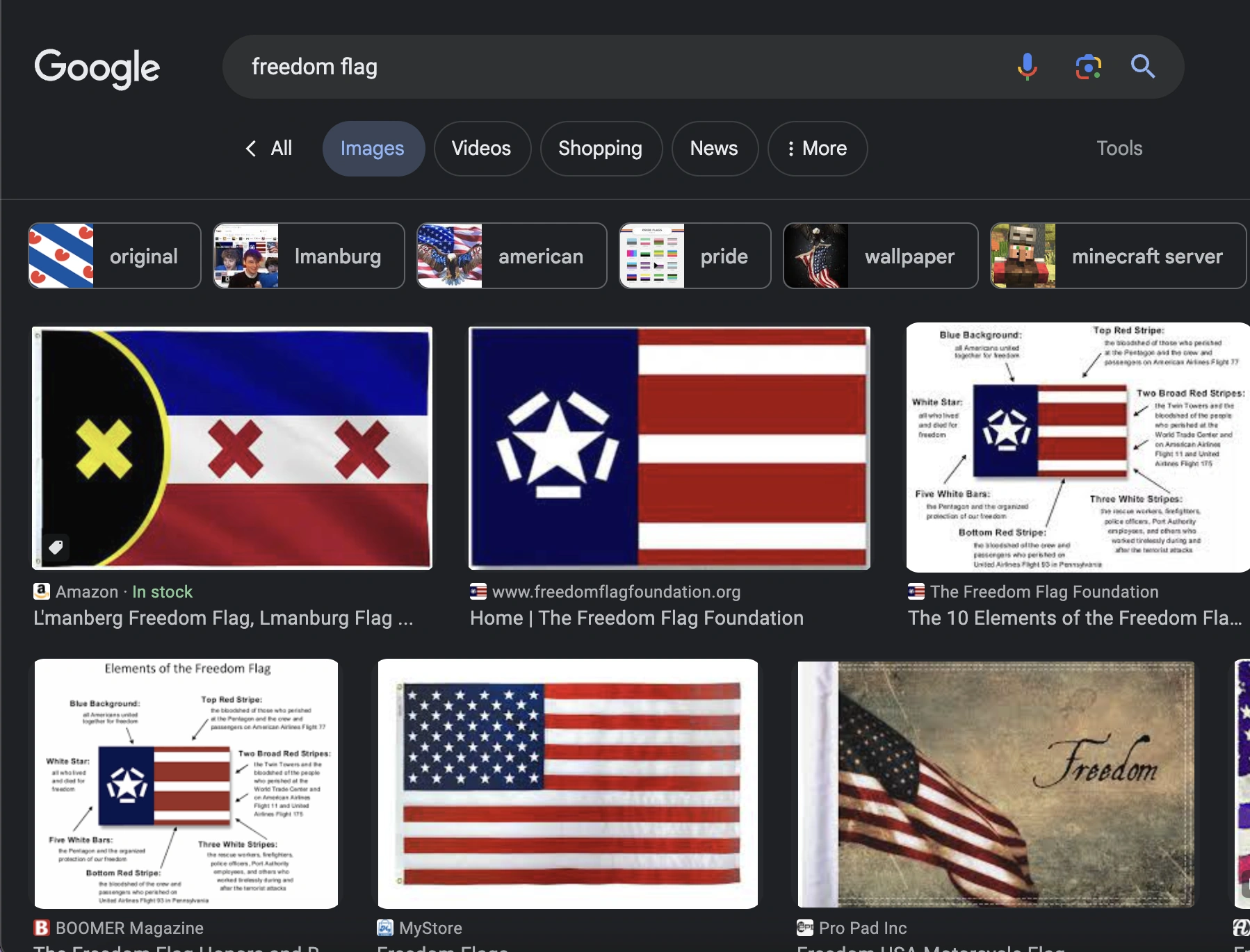Select the 'wallpaper' search refinement chip
This screenshot has height=952, width=1250.
pyautogui.click(x=879, y=256)
